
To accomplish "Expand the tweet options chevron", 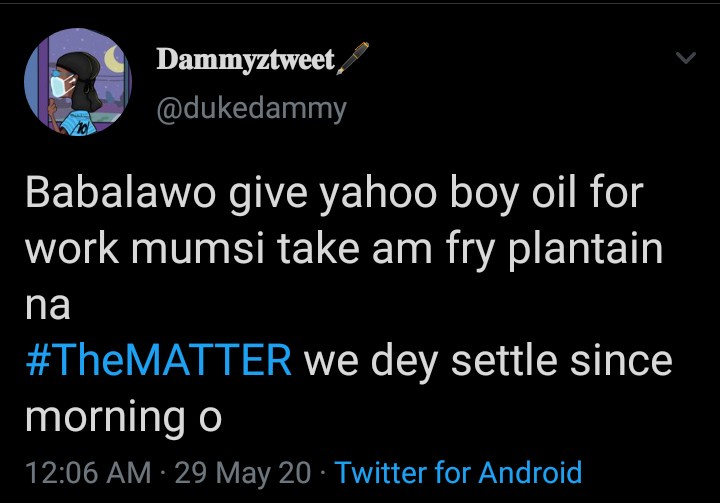I will pos(685,60).
